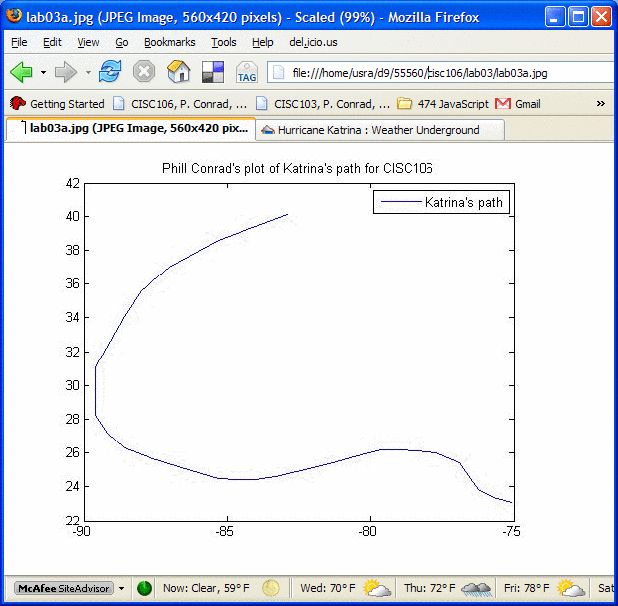Switch to the Hurricane Katrina Weather Underground tab
Image resolution: width=618 pixels, height=606 pixels.
pos(380,130)
